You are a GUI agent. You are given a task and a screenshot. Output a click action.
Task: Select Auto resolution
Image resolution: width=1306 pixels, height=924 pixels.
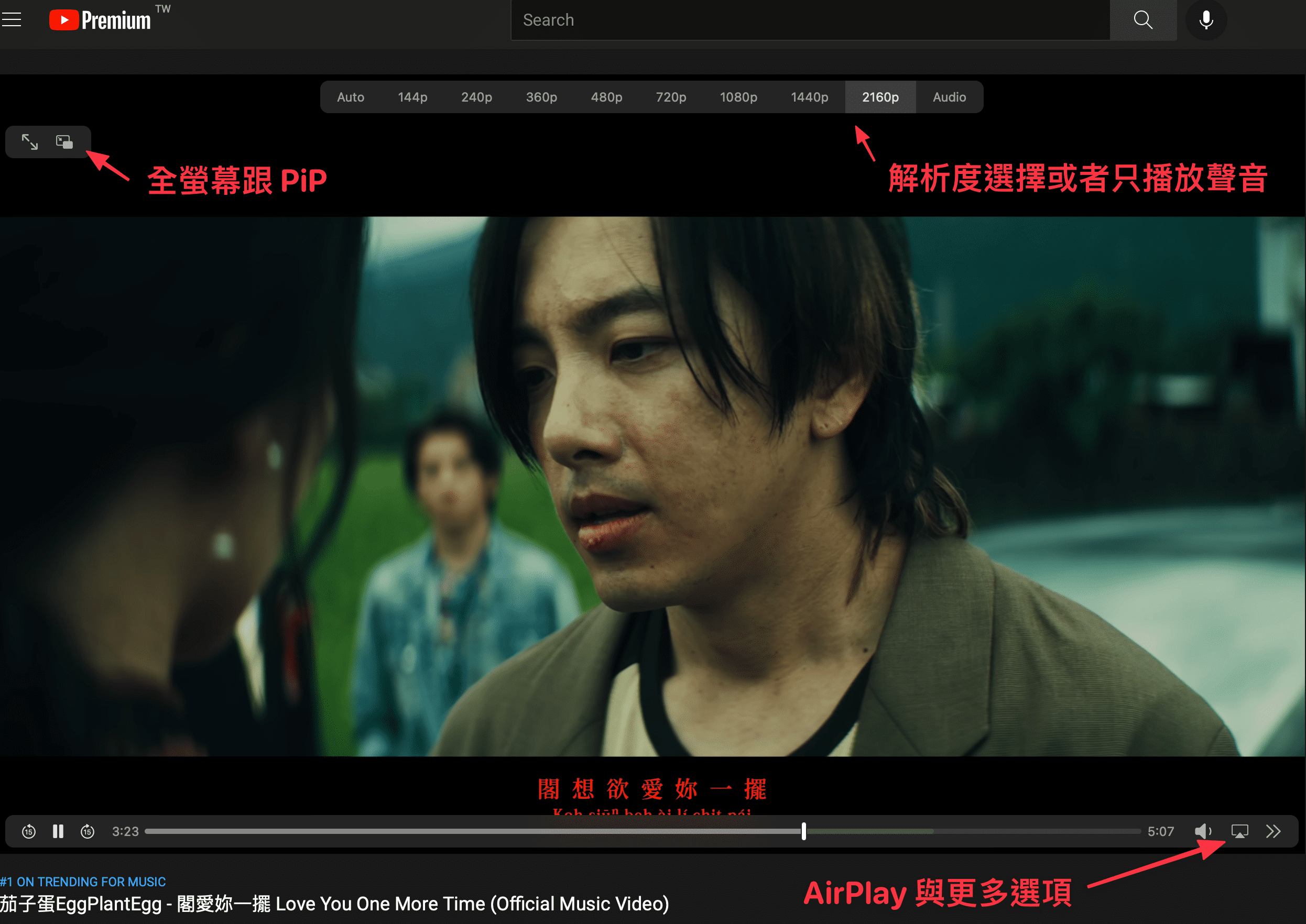point(350,97)
